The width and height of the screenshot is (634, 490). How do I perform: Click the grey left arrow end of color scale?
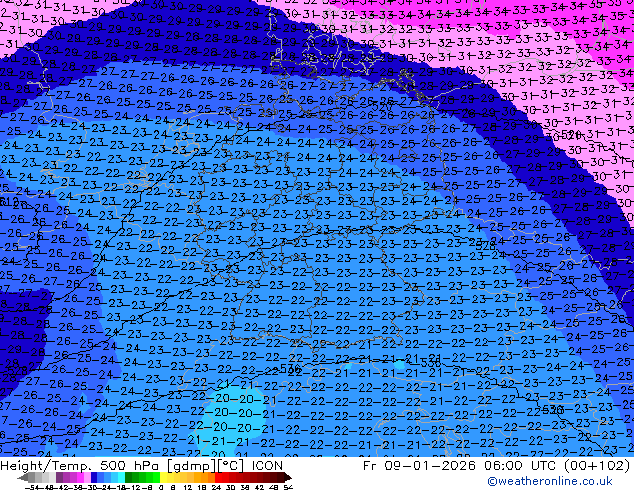point(23,477)
